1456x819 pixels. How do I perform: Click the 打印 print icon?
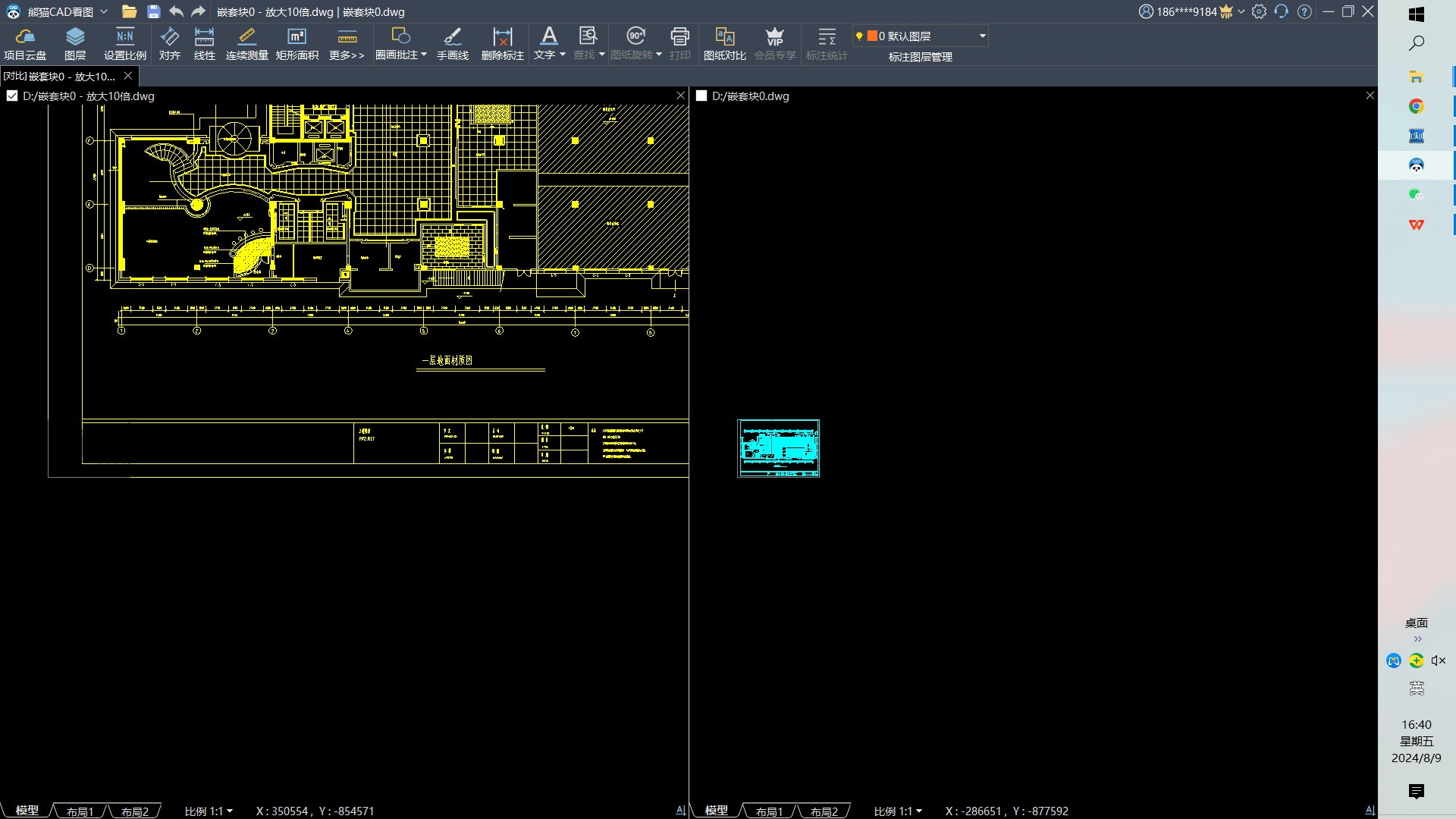(680, 36)
